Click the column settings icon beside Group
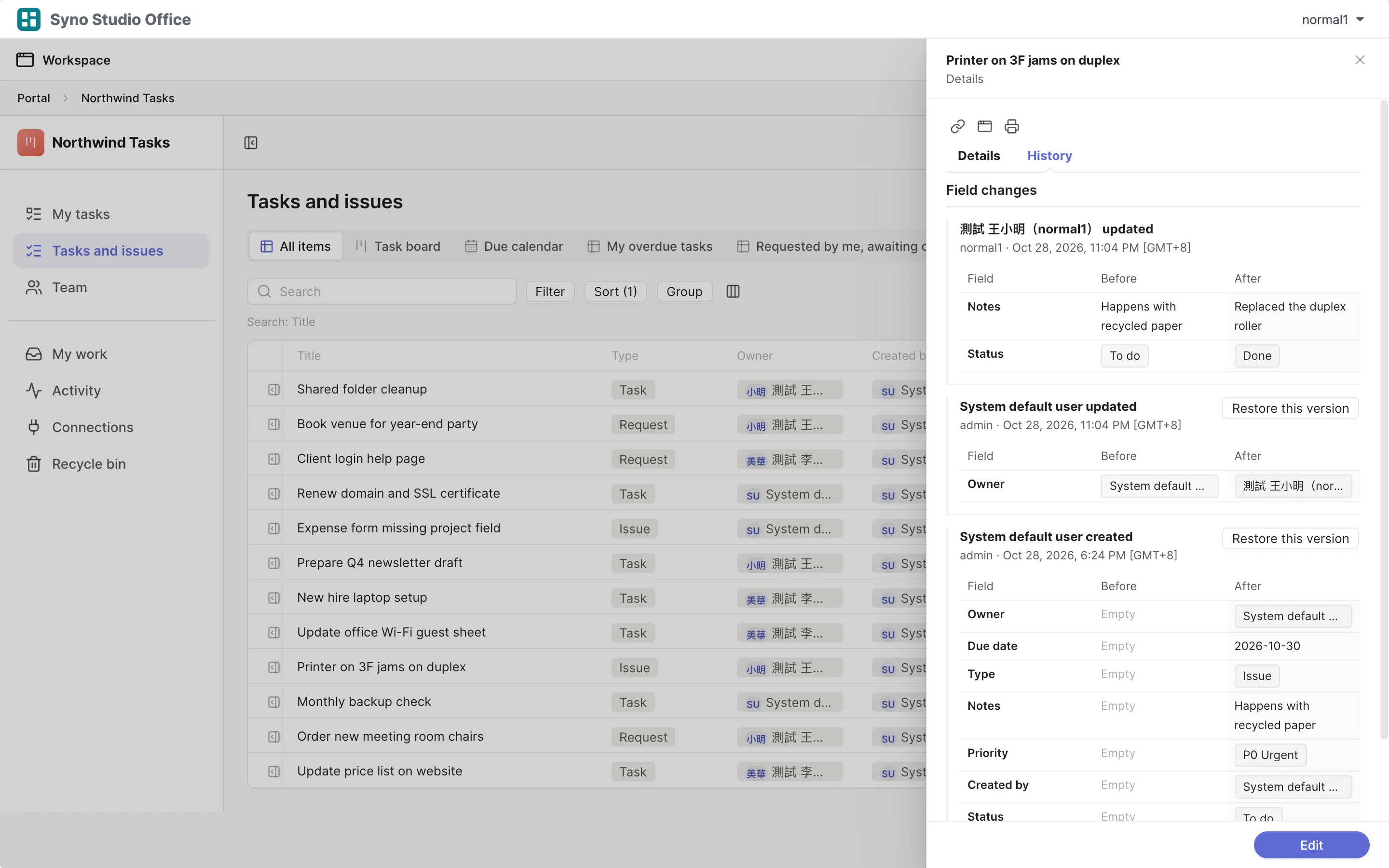1389x868 pixels. click(x=733, y=292)
